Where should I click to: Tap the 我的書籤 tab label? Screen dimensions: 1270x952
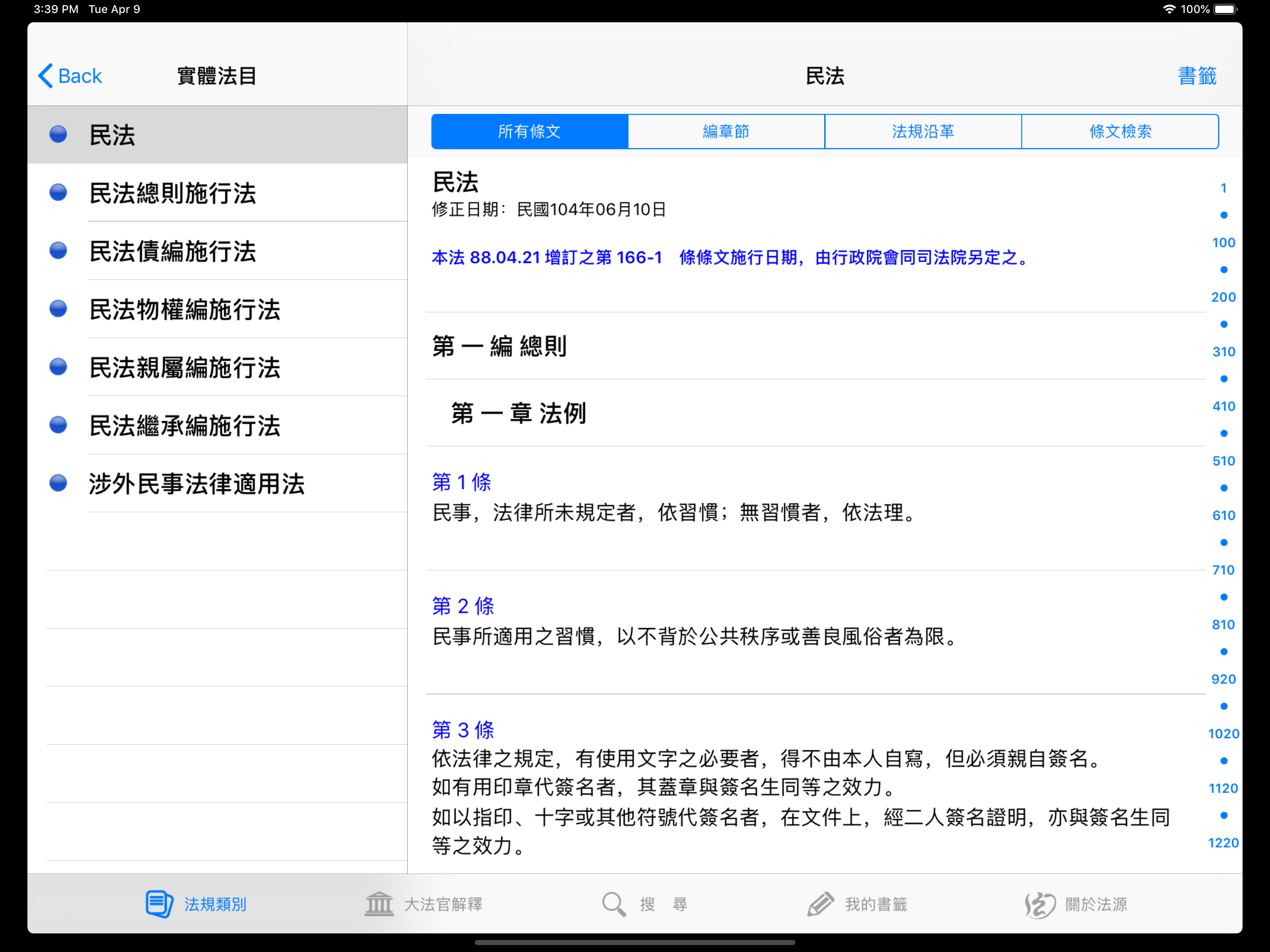point(876,904)
